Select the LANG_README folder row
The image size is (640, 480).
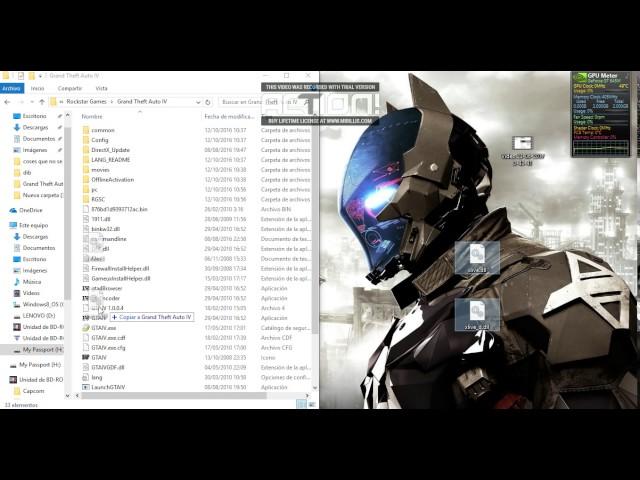tap(110, 160)
